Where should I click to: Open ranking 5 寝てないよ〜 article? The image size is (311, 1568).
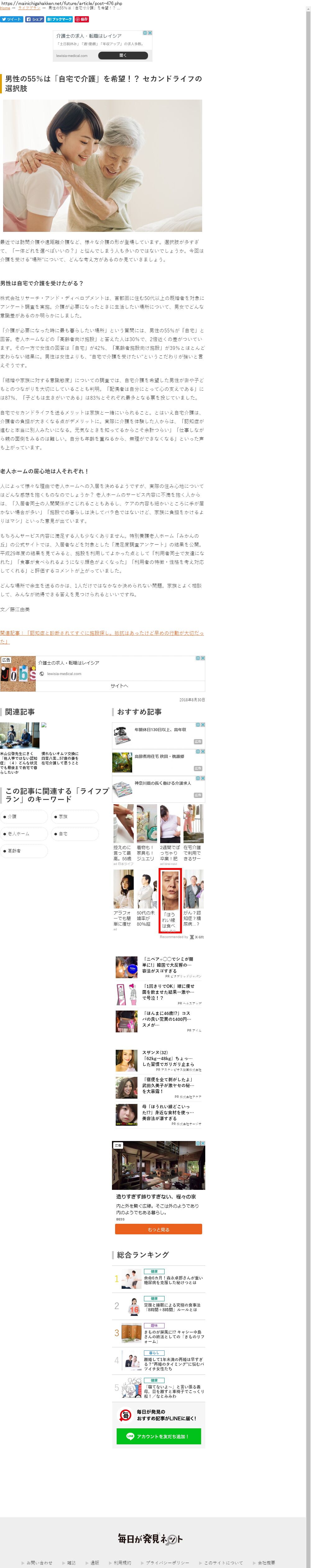click(x=158, y=1388)
